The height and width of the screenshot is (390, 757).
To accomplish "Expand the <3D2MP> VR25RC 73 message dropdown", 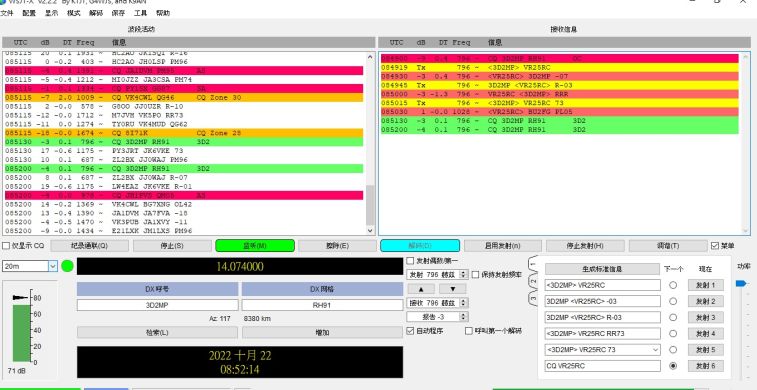I will (655, 349).
